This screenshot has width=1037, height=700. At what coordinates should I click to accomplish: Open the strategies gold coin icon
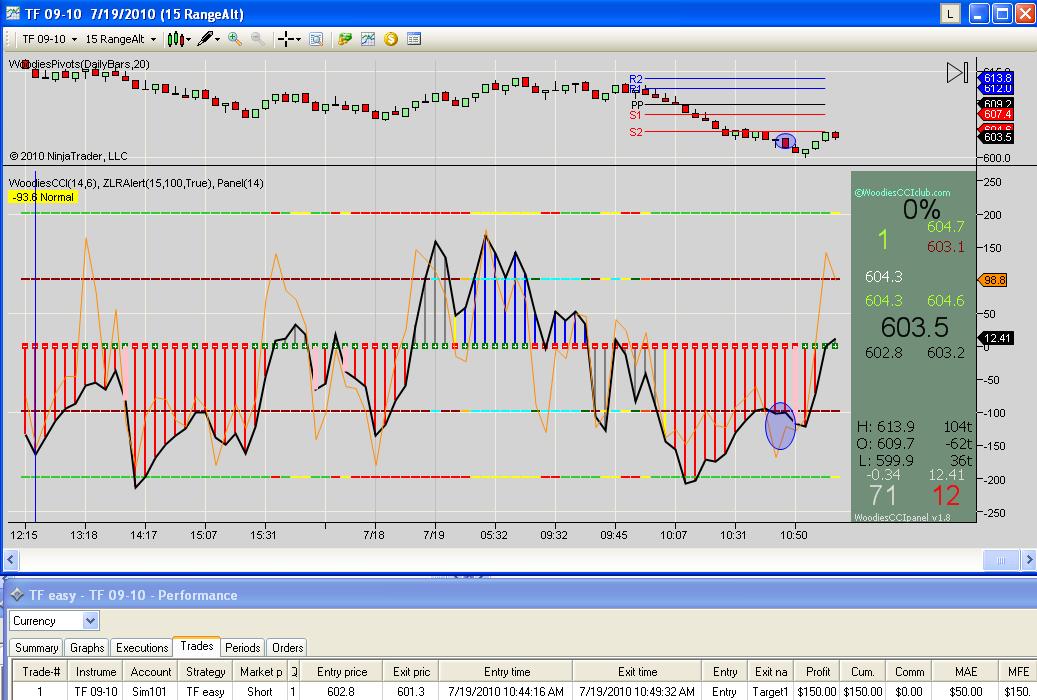coord(391,39)
